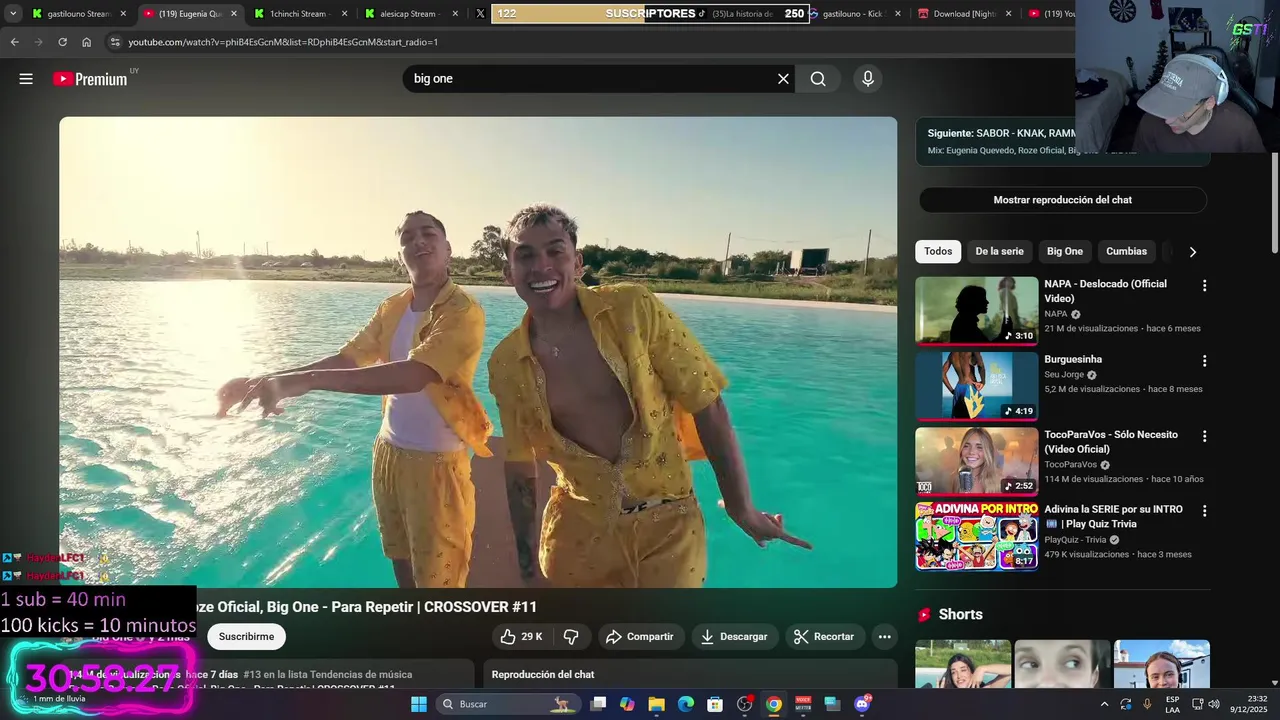View site information icon in address bar
Image resolution: width=1280 pixels, height=720 pixels.
click(x=115, y=42)
